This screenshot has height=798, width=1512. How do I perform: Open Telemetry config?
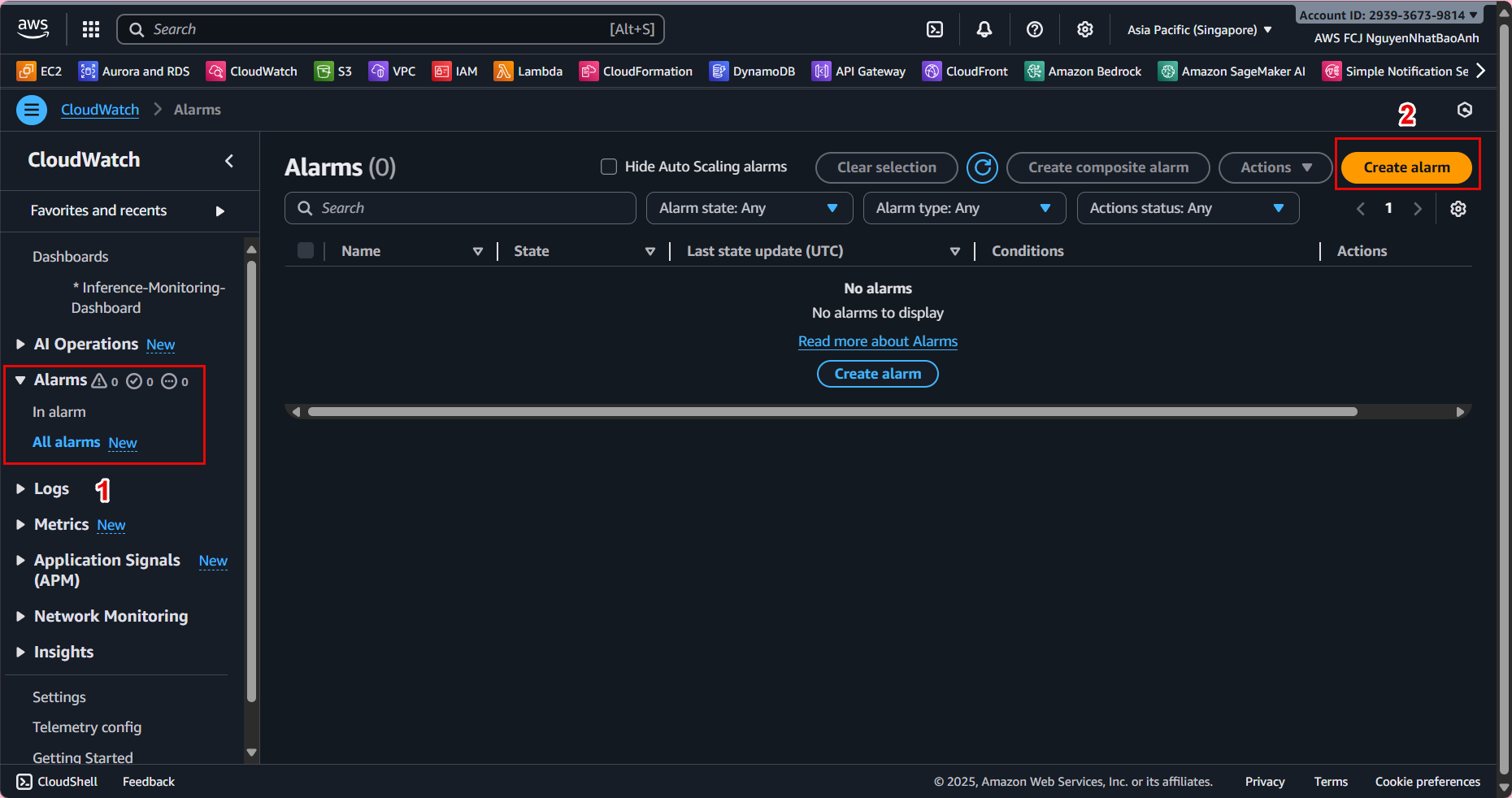[x=87, y=727]
